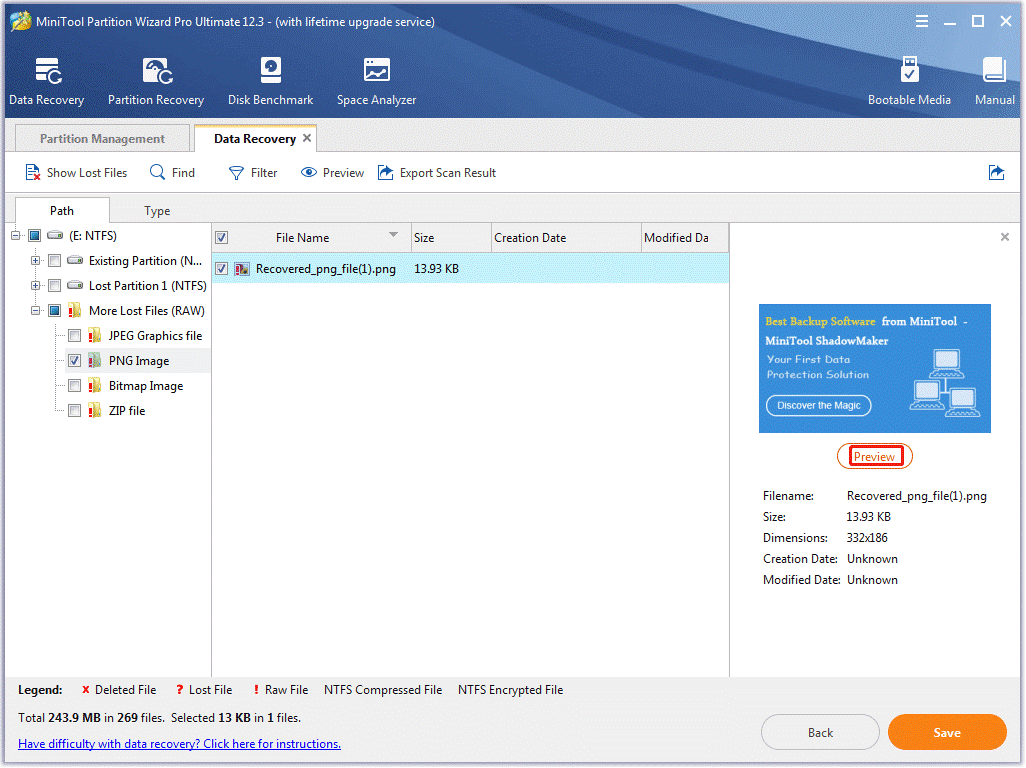Open the Data Recovery tool icon
Image resolution: width=1026 pixels, height=768 pixels.
(47, 72)
